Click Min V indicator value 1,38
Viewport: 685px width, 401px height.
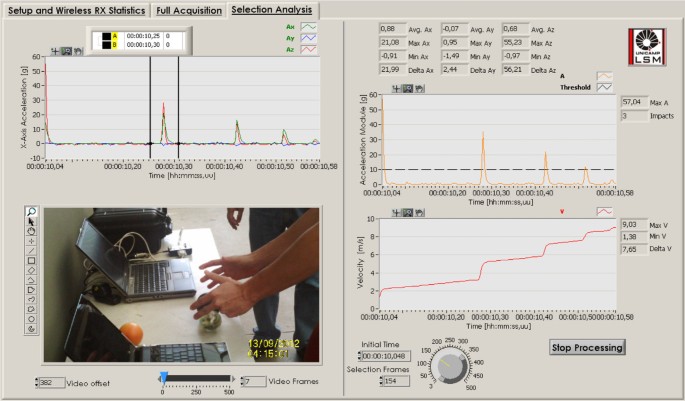click(x=634, y=237)
